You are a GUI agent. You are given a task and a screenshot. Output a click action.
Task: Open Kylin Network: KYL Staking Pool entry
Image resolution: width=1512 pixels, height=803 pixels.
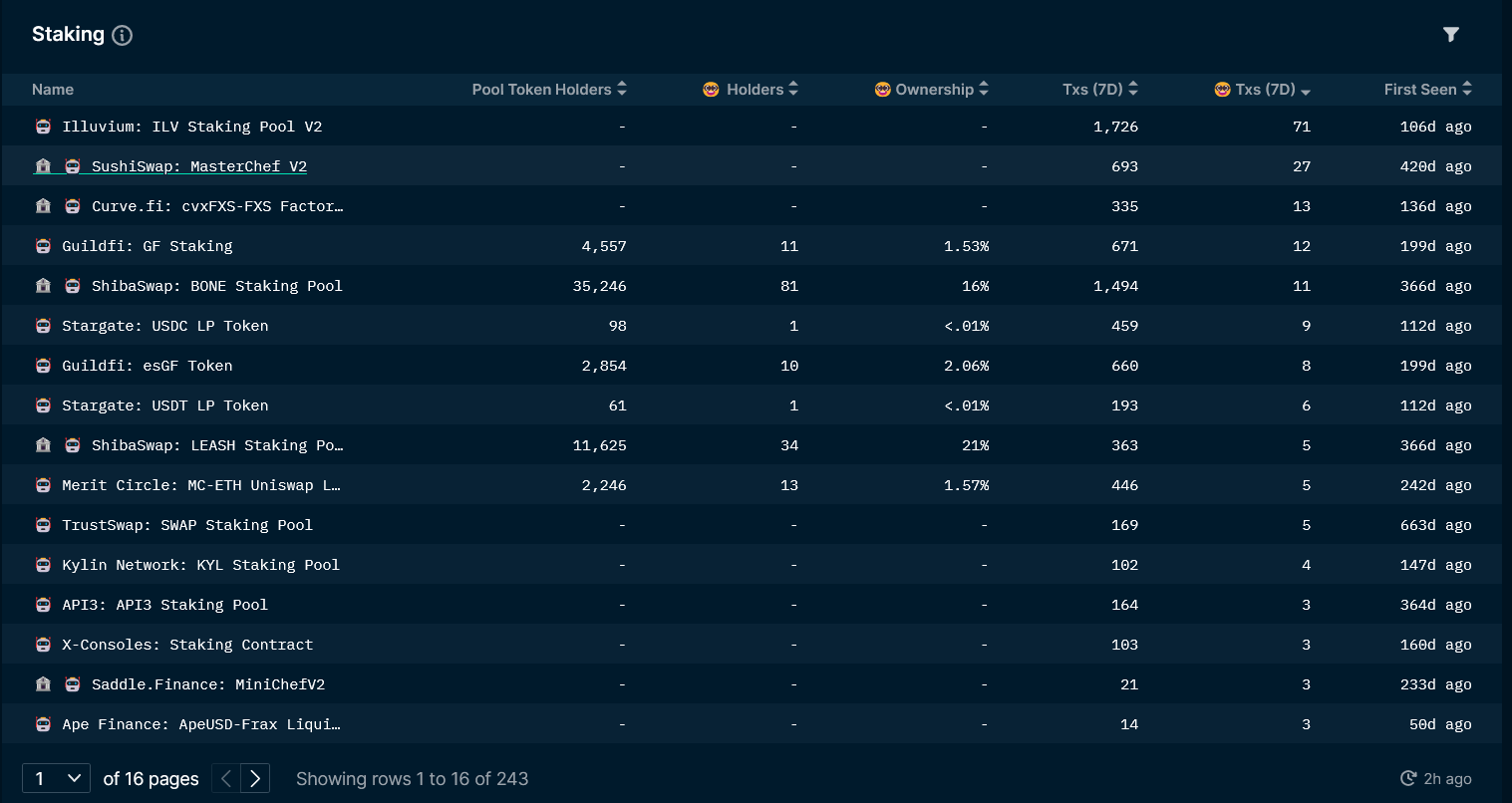click(x=201, y=565)
